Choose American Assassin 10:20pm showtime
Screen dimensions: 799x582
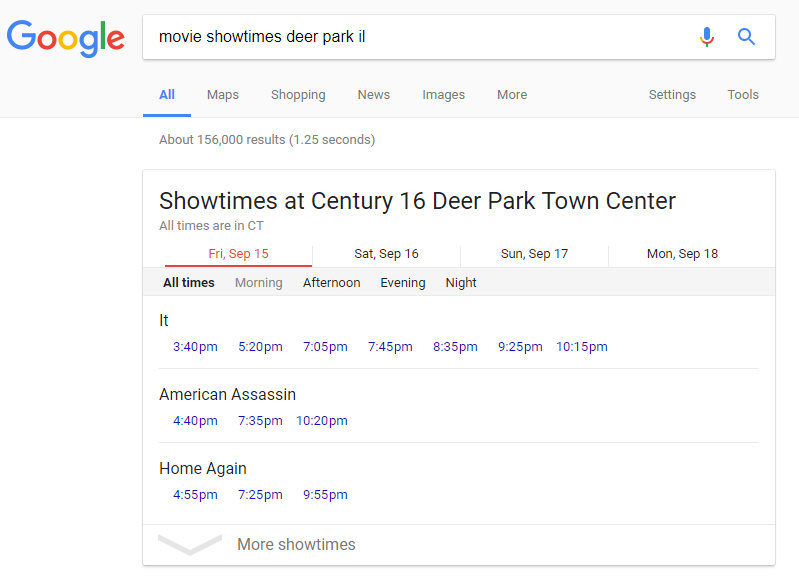point(322,421)
